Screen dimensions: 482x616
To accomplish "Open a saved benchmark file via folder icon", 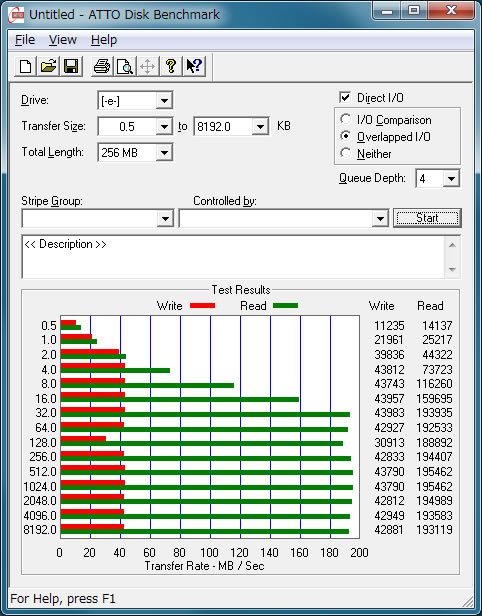I will 48,66.
